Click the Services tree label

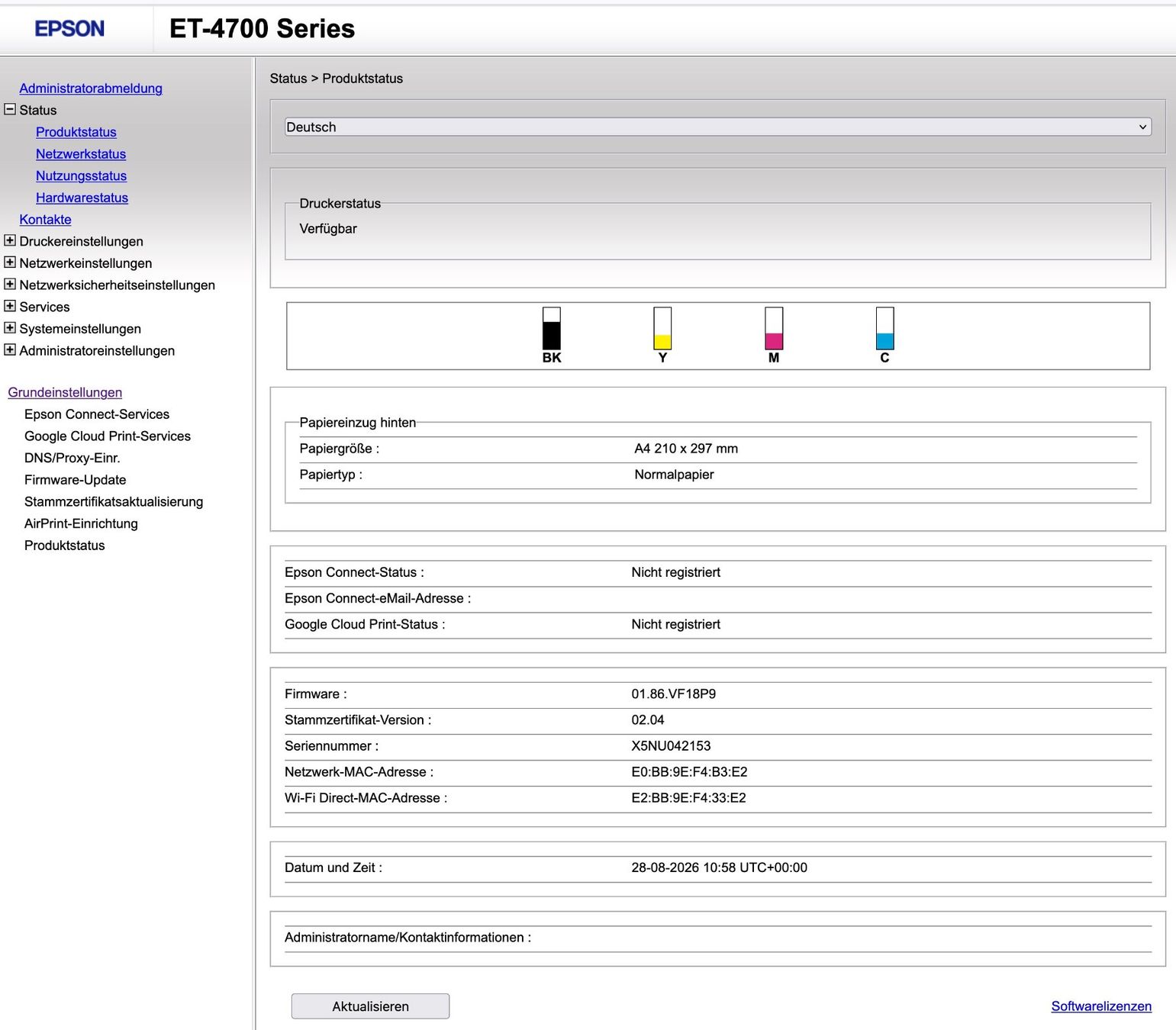point(44,307)
